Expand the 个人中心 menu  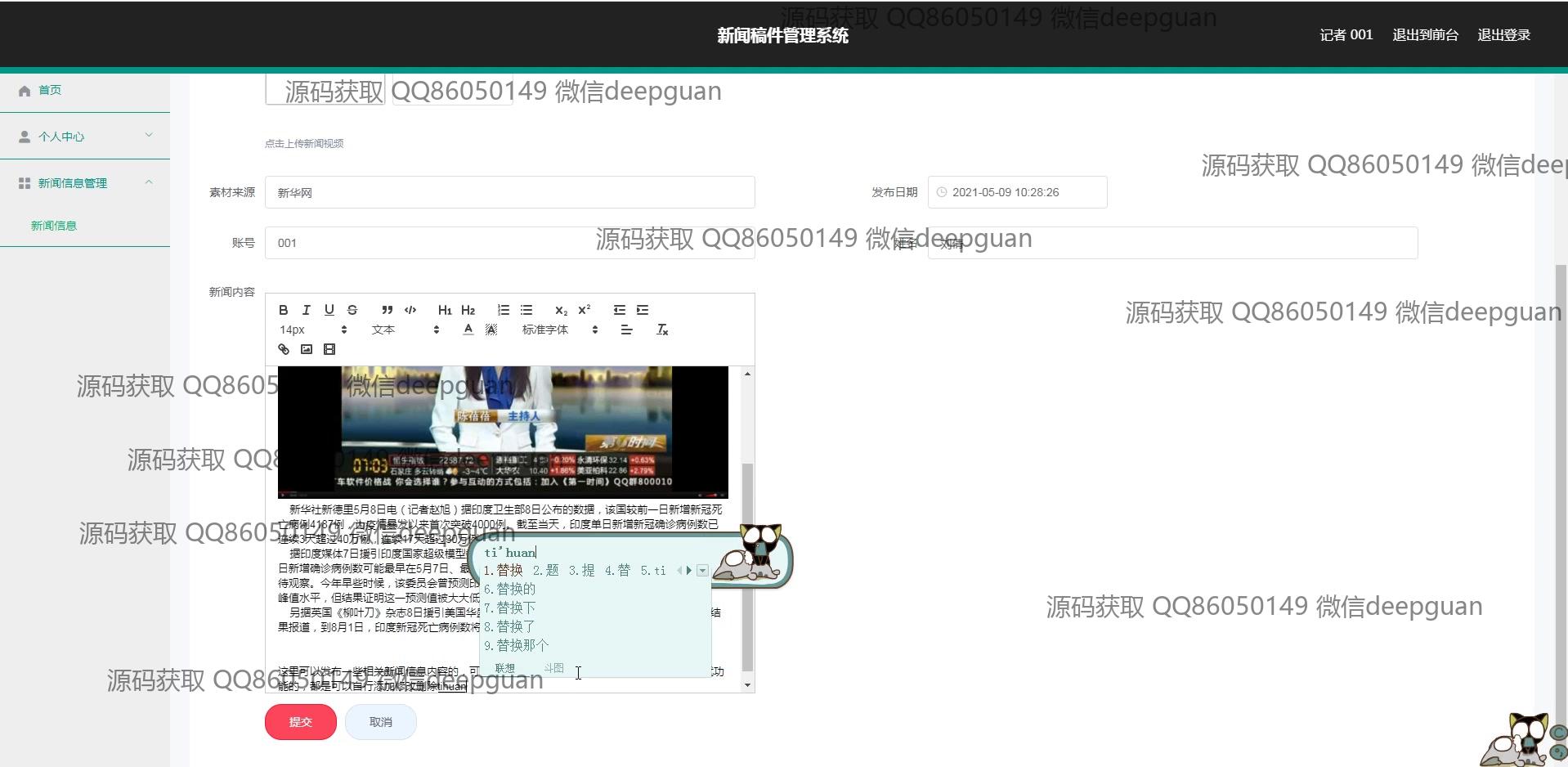85,137
